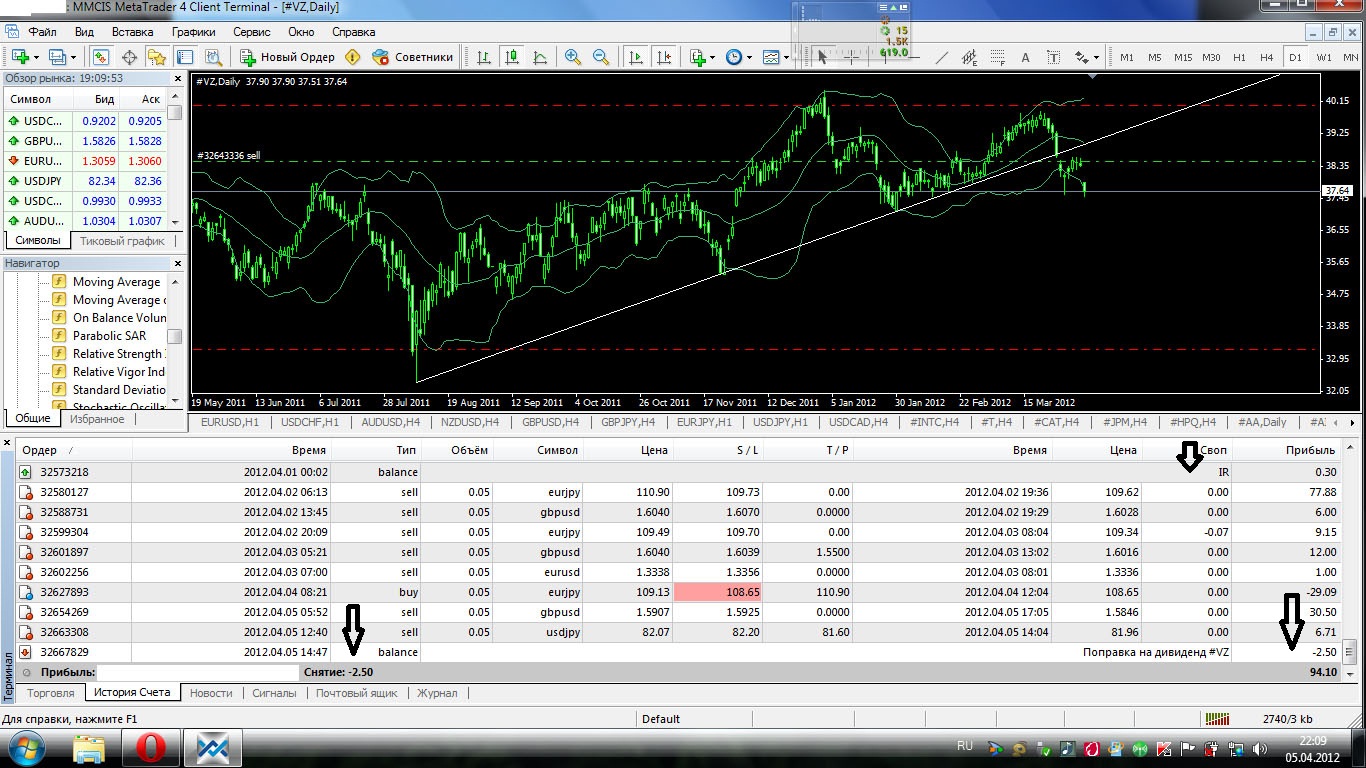Select the On Balance Volume indicator
Image resolution: width=1366 pixels, height=768 pixels.
118,318
